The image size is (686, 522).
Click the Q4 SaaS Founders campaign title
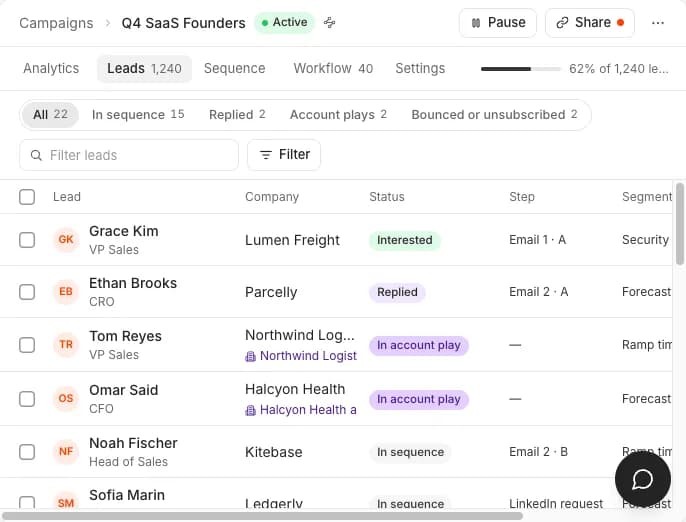coord(183,23)
